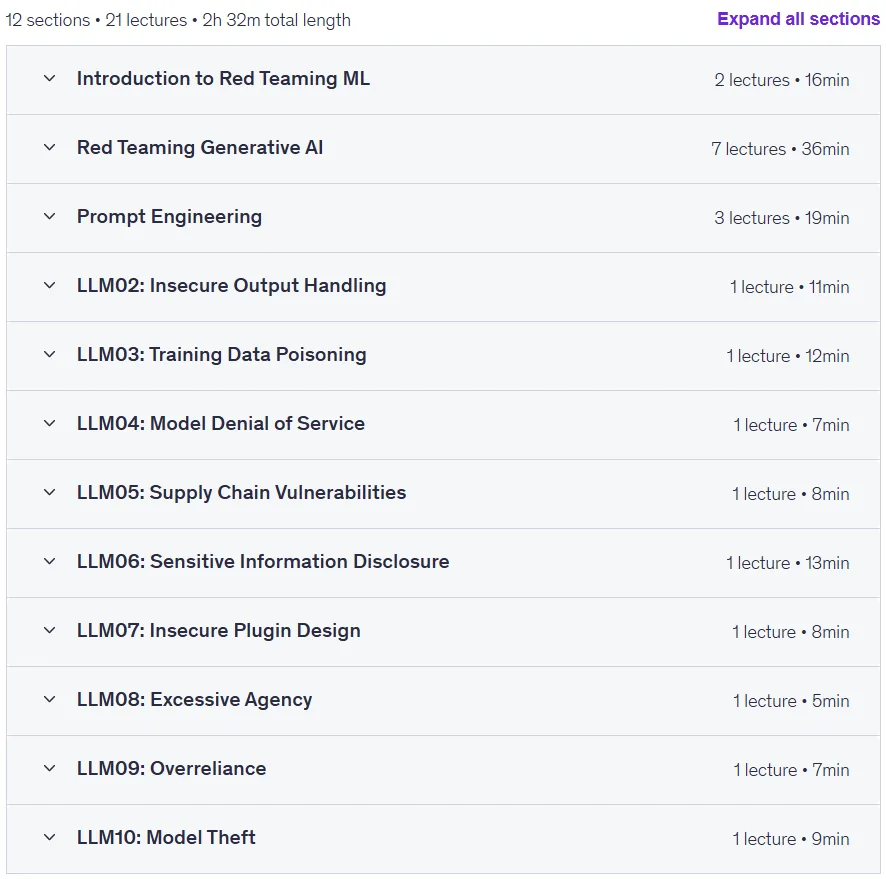Open the LLM10: Model Theft section title
The image size is (886, 879).
click(x=166, y=837)
